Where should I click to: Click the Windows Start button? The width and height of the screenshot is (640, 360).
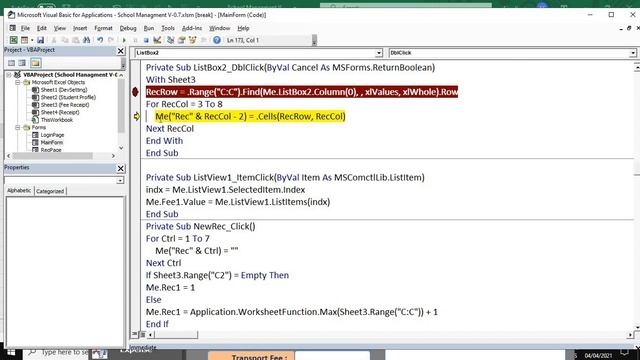click(x=11, y=352)
